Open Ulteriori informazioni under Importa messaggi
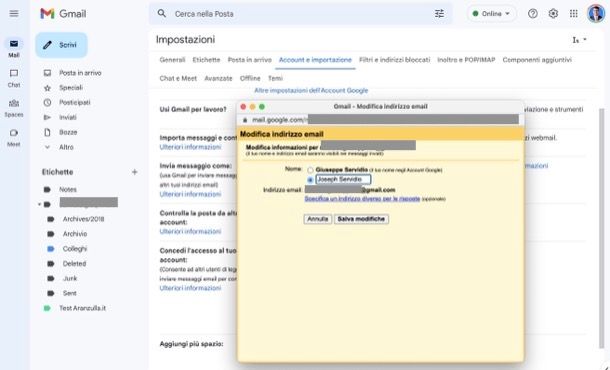The image size is (610, 370). click(x=190, y=147)
